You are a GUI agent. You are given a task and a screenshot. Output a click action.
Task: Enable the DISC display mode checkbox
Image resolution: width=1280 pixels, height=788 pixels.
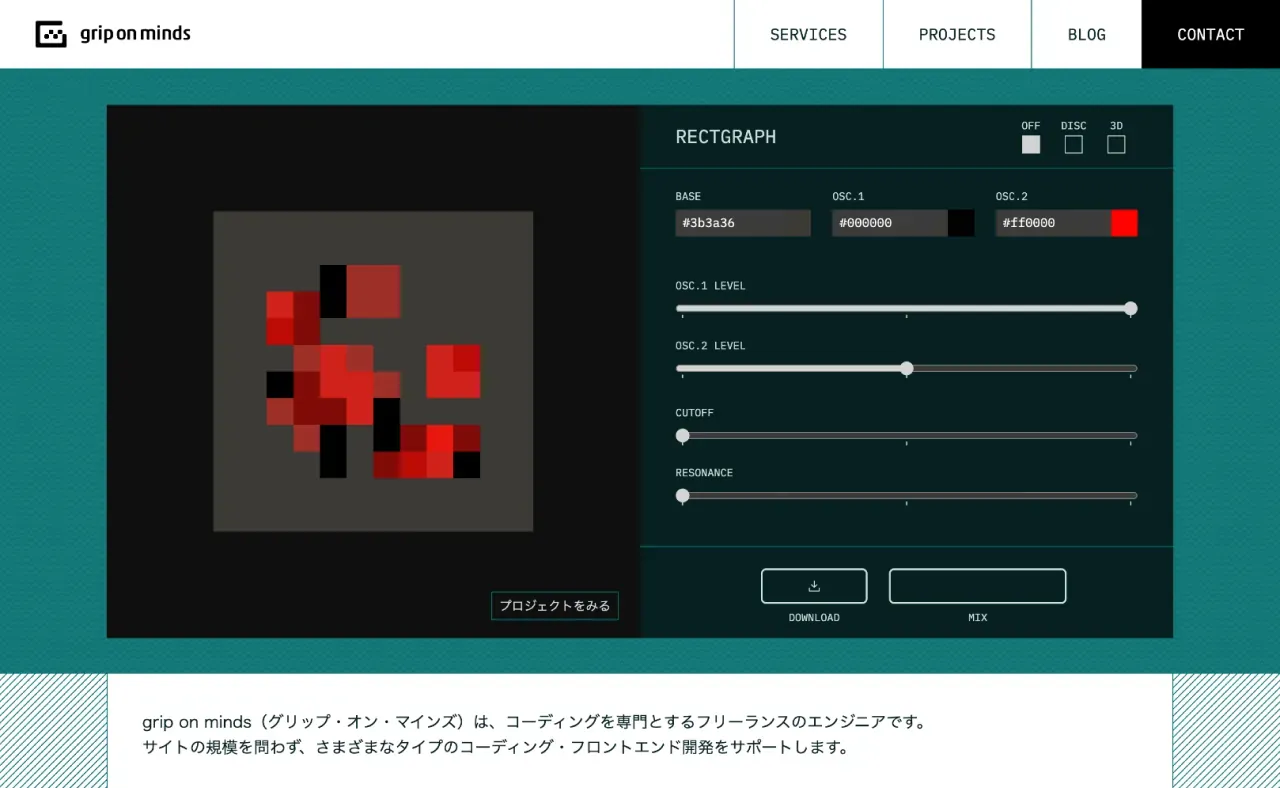click(x=1072, y=144)
